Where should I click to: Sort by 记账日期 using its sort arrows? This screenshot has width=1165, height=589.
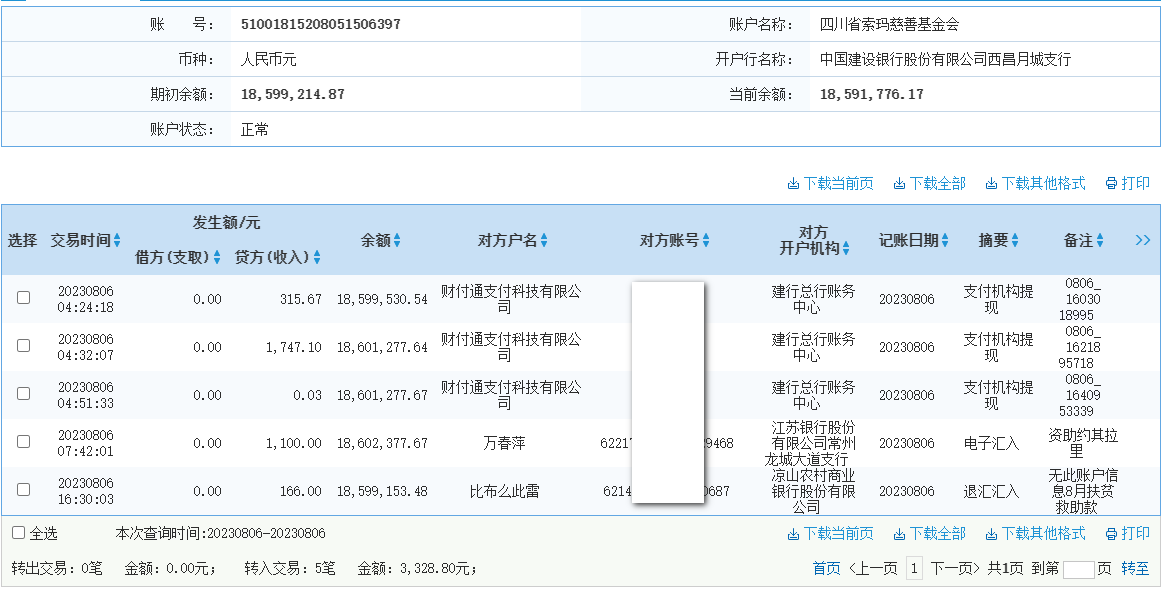click(945, 241)
